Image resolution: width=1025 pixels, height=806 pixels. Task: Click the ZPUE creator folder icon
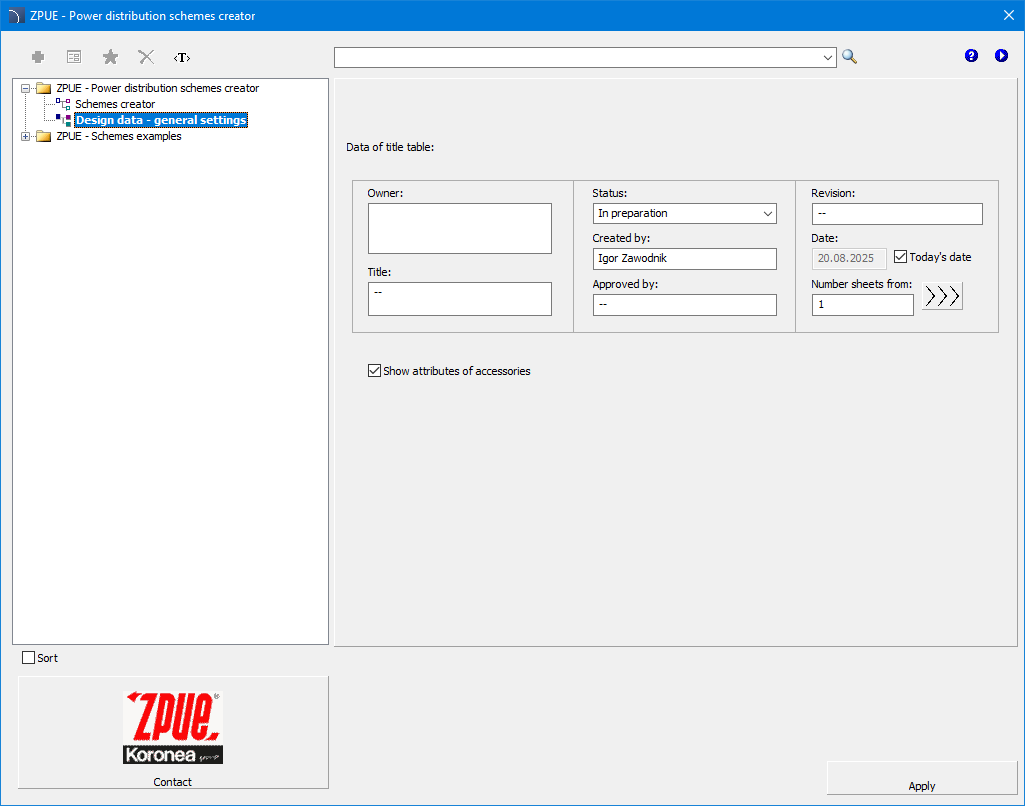[x=44, y=88]
